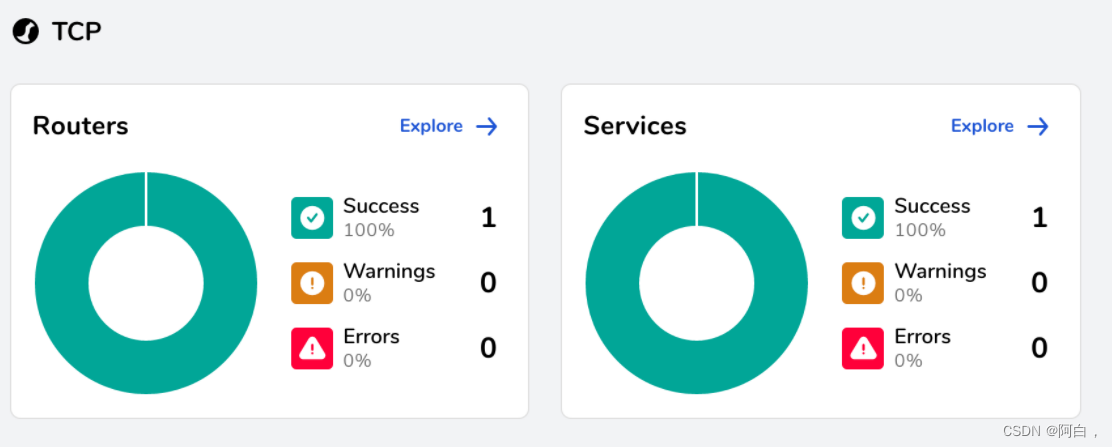Click the Routers Warnings exclamation icon
This screenshot has height=447, width=1112.
(312, 283)
